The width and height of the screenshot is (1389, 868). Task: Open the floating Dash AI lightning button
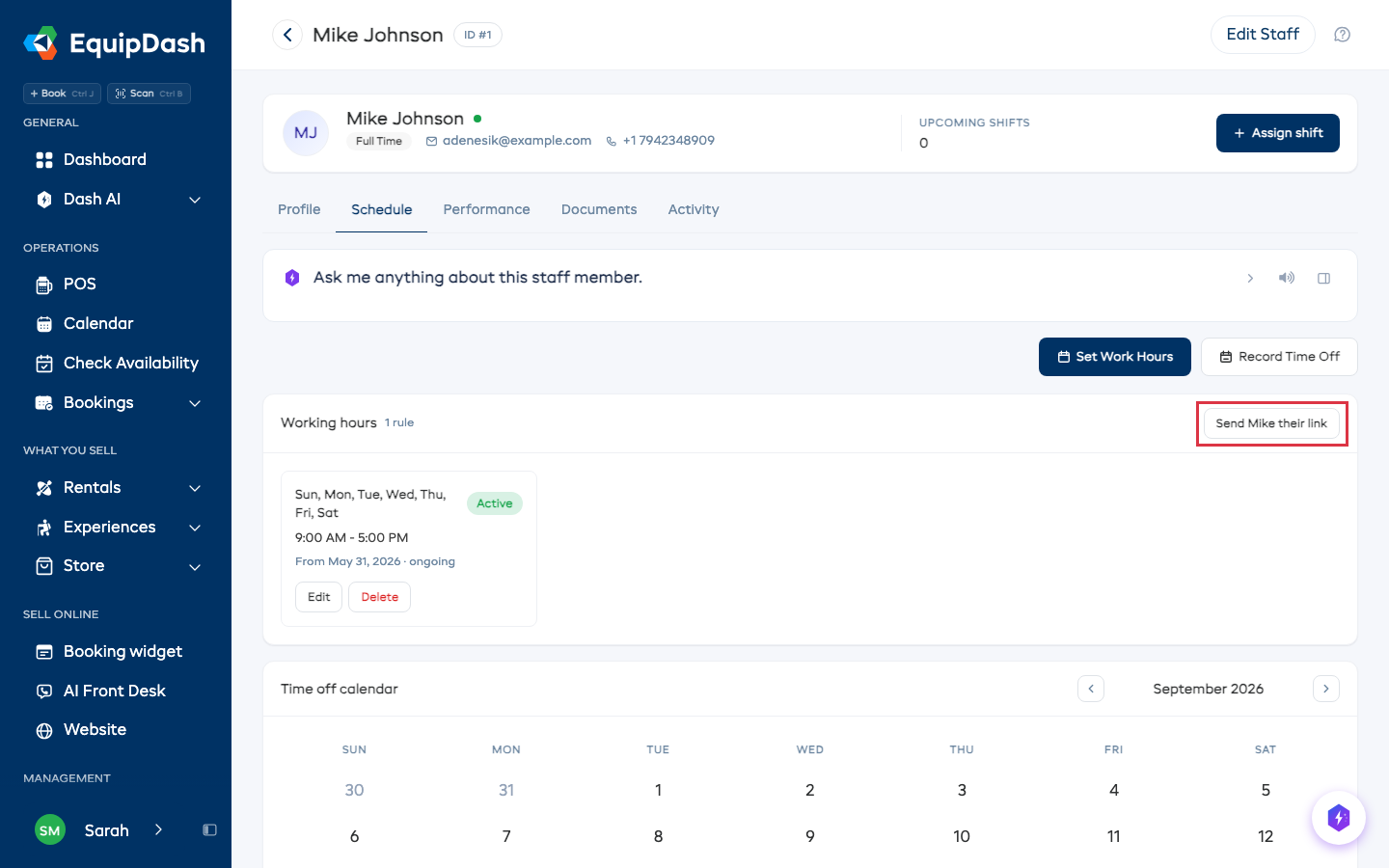click(1339, 818)
